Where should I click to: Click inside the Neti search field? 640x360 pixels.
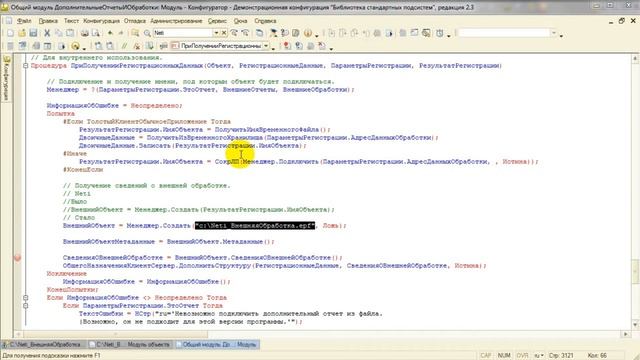[x=183, y=33]
